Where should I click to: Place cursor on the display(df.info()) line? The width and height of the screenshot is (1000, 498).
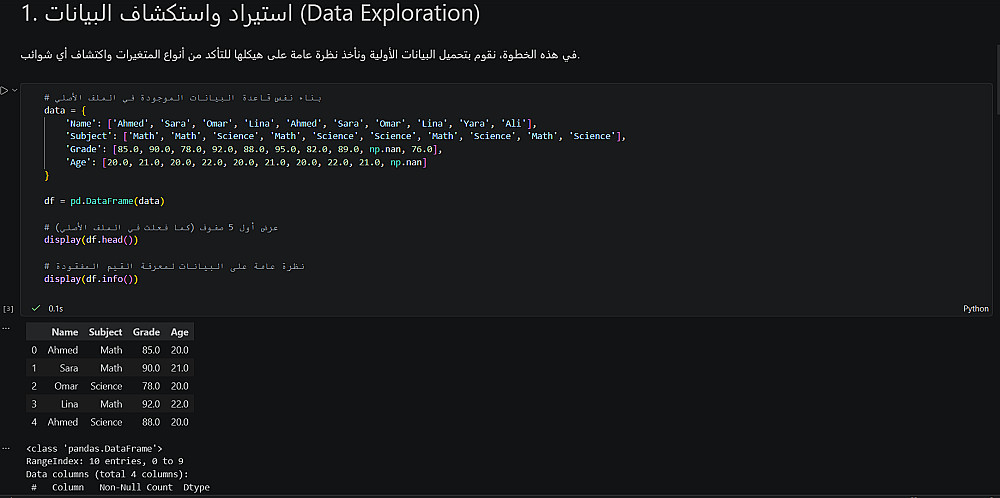[90, 279]
